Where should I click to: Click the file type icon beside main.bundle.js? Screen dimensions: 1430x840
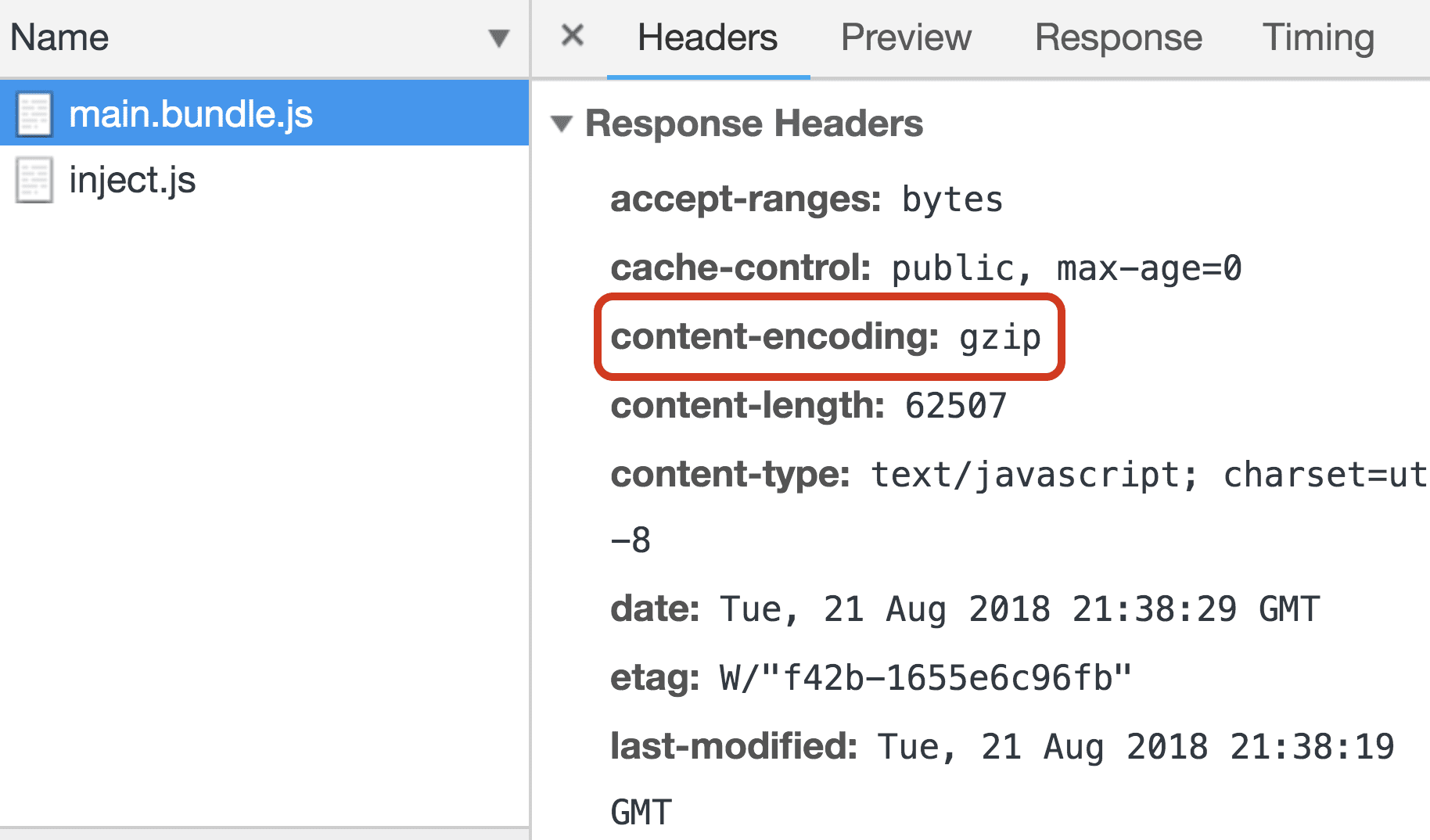tap(33, 113)
